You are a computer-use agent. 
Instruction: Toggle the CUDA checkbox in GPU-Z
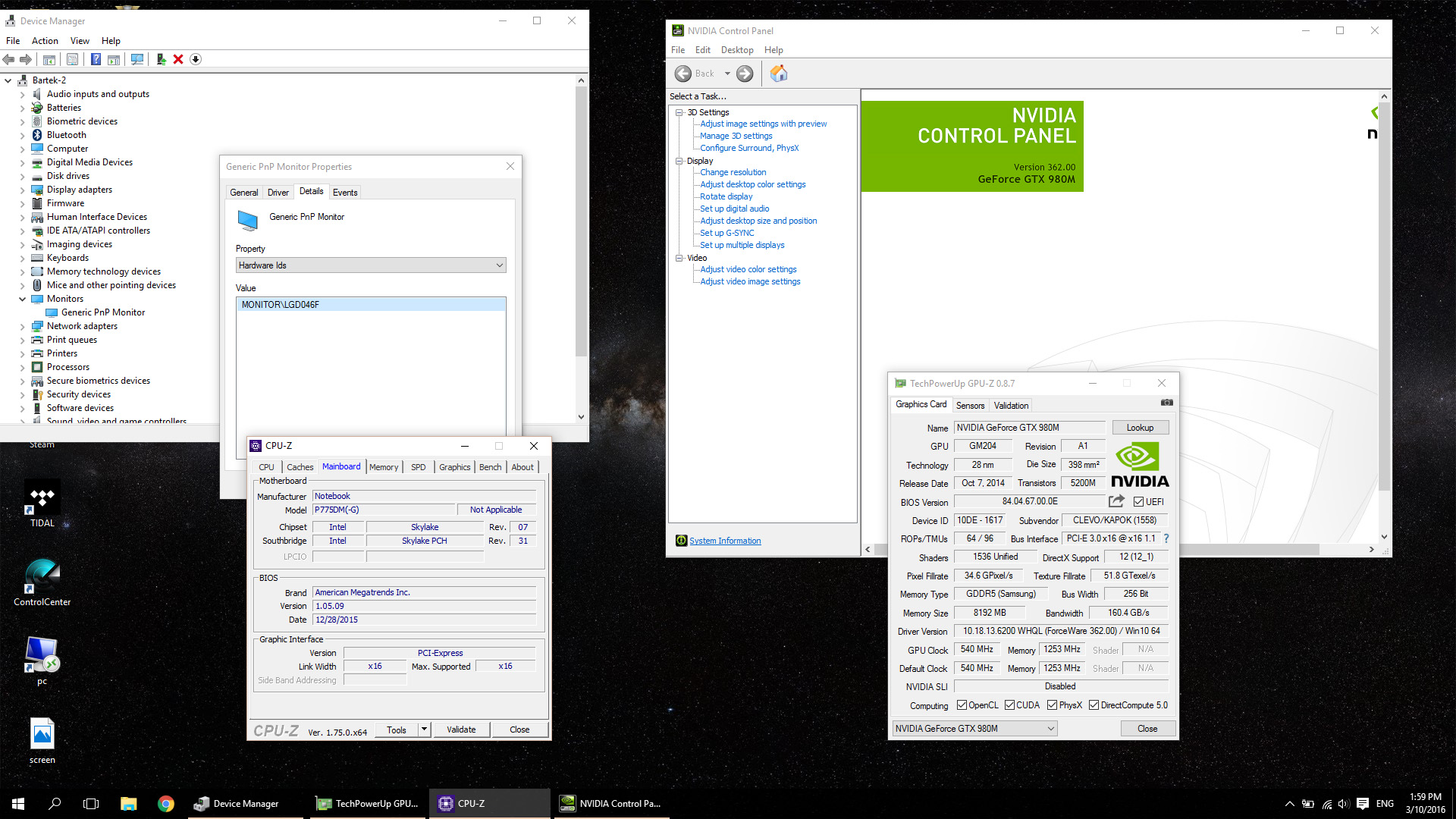[x=1009, y=705]
